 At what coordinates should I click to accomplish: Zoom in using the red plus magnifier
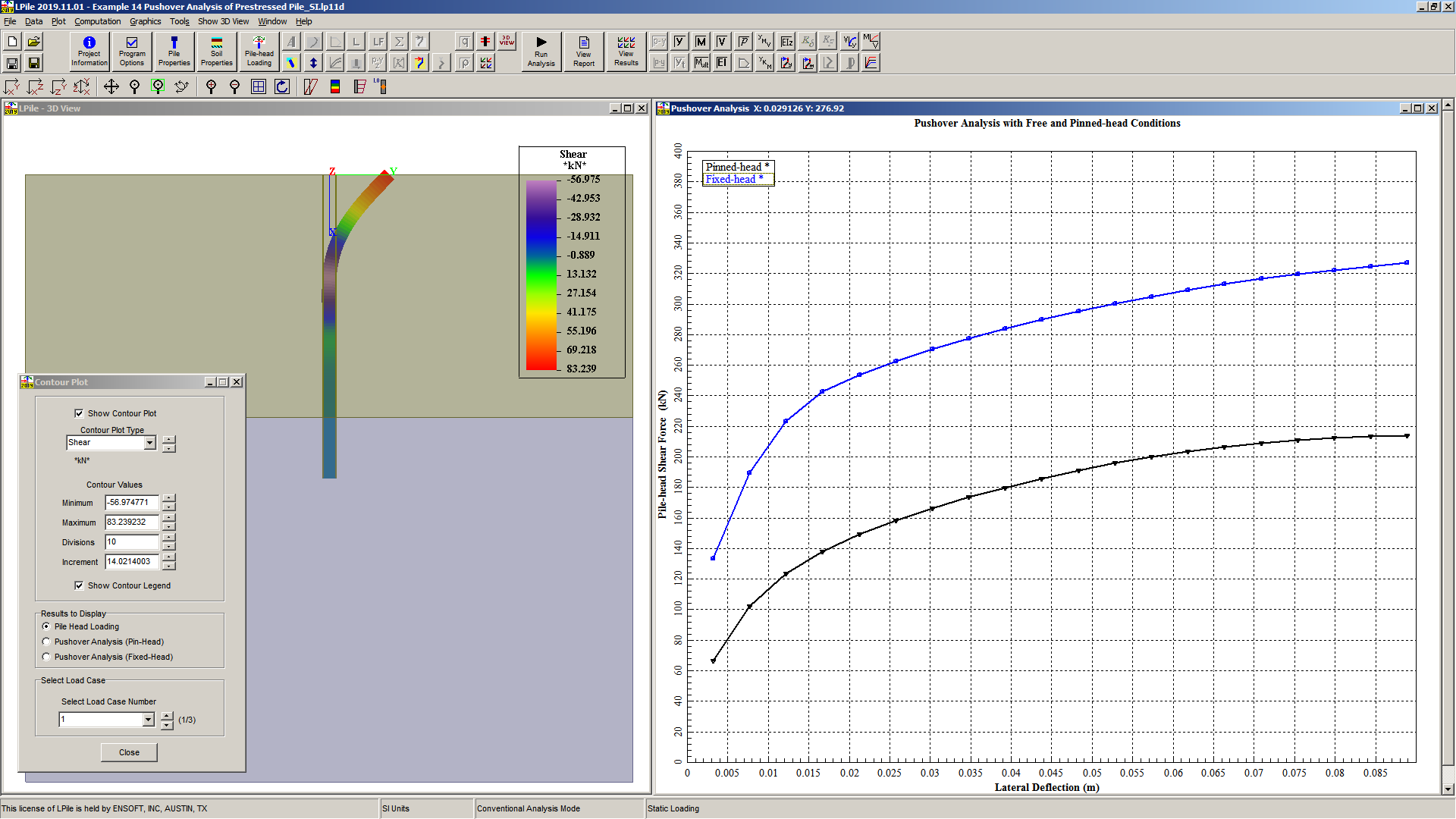[212, 86]
